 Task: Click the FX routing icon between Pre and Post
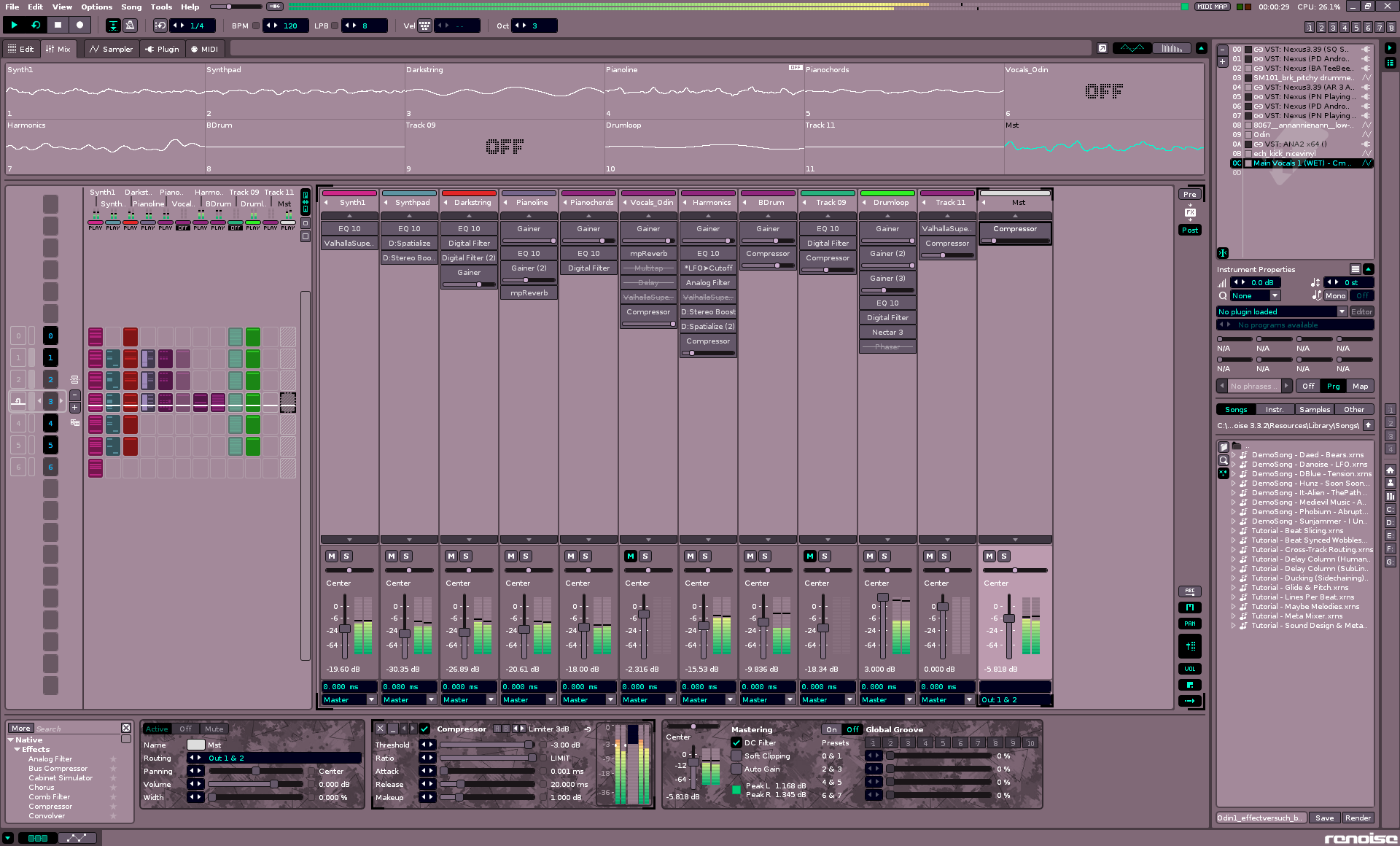pyautogui.click(x=1190, y=212)
